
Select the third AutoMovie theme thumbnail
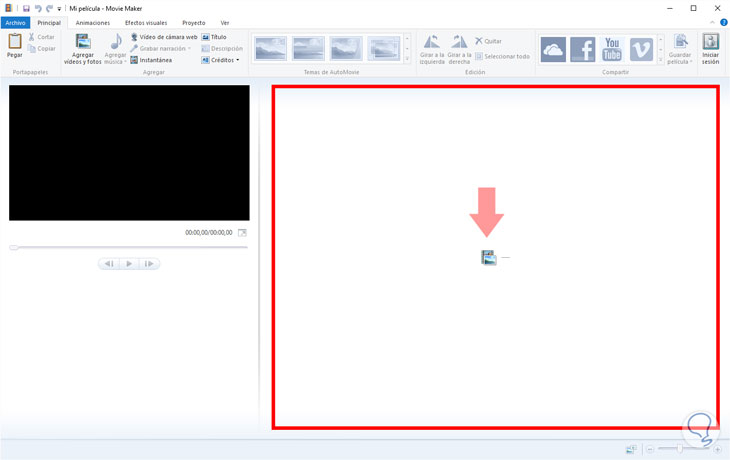346,48
